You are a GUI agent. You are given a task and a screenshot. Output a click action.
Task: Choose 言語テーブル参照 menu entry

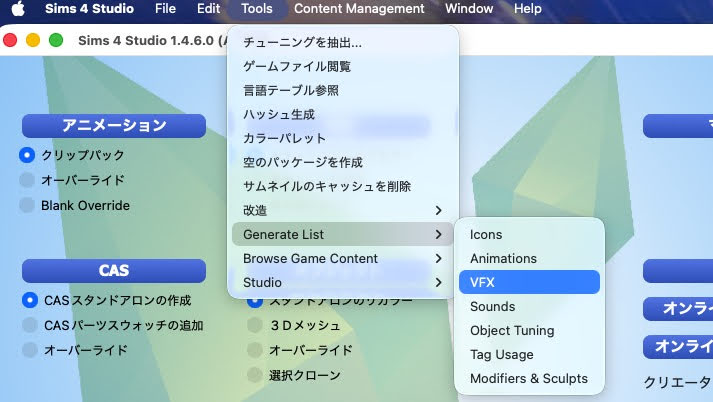coord(342,90)
